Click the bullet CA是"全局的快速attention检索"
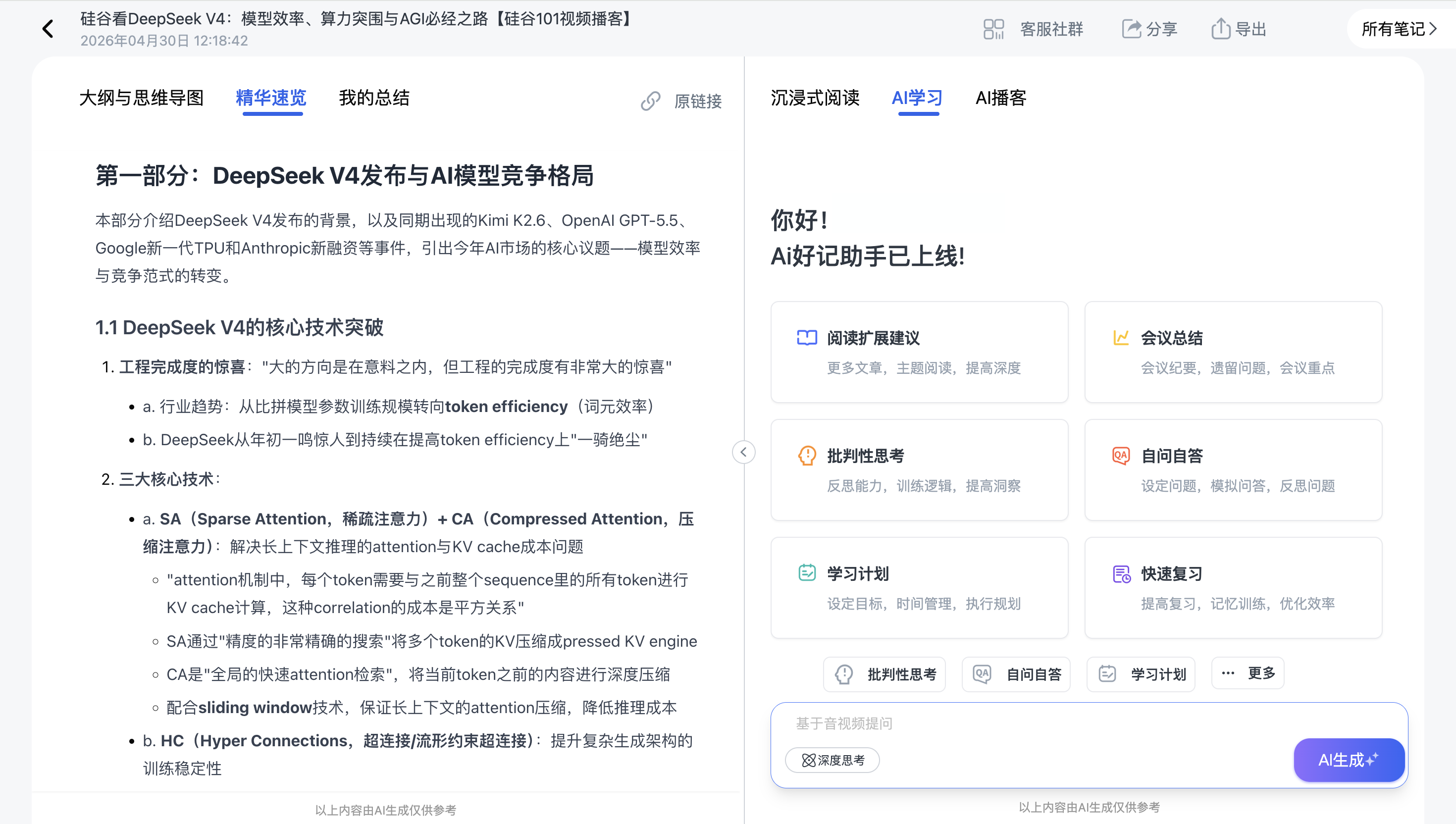The height and width of the screenshot is (824, 1456). click(418, 674)
